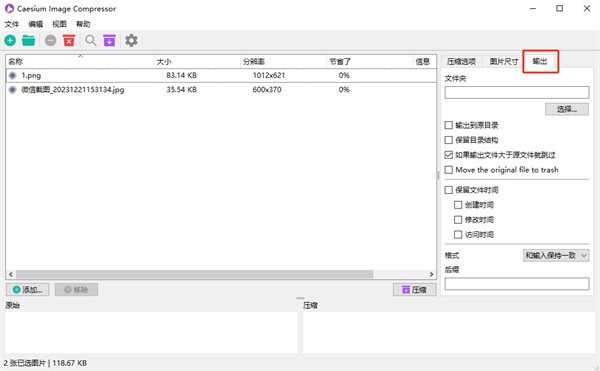Enable 输出到原目录 checkbox
Image resolution: width=600 pixels, height=371 pixels.
pyautogui.click(x=449, y=125)
